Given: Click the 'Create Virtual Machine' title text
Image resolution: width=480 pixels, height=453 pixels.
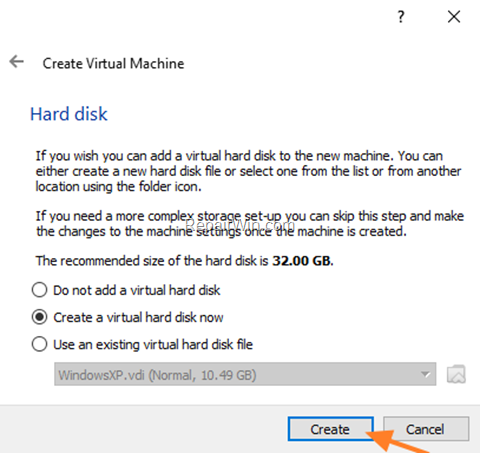Looking at the screenshot, I should 113,63.
